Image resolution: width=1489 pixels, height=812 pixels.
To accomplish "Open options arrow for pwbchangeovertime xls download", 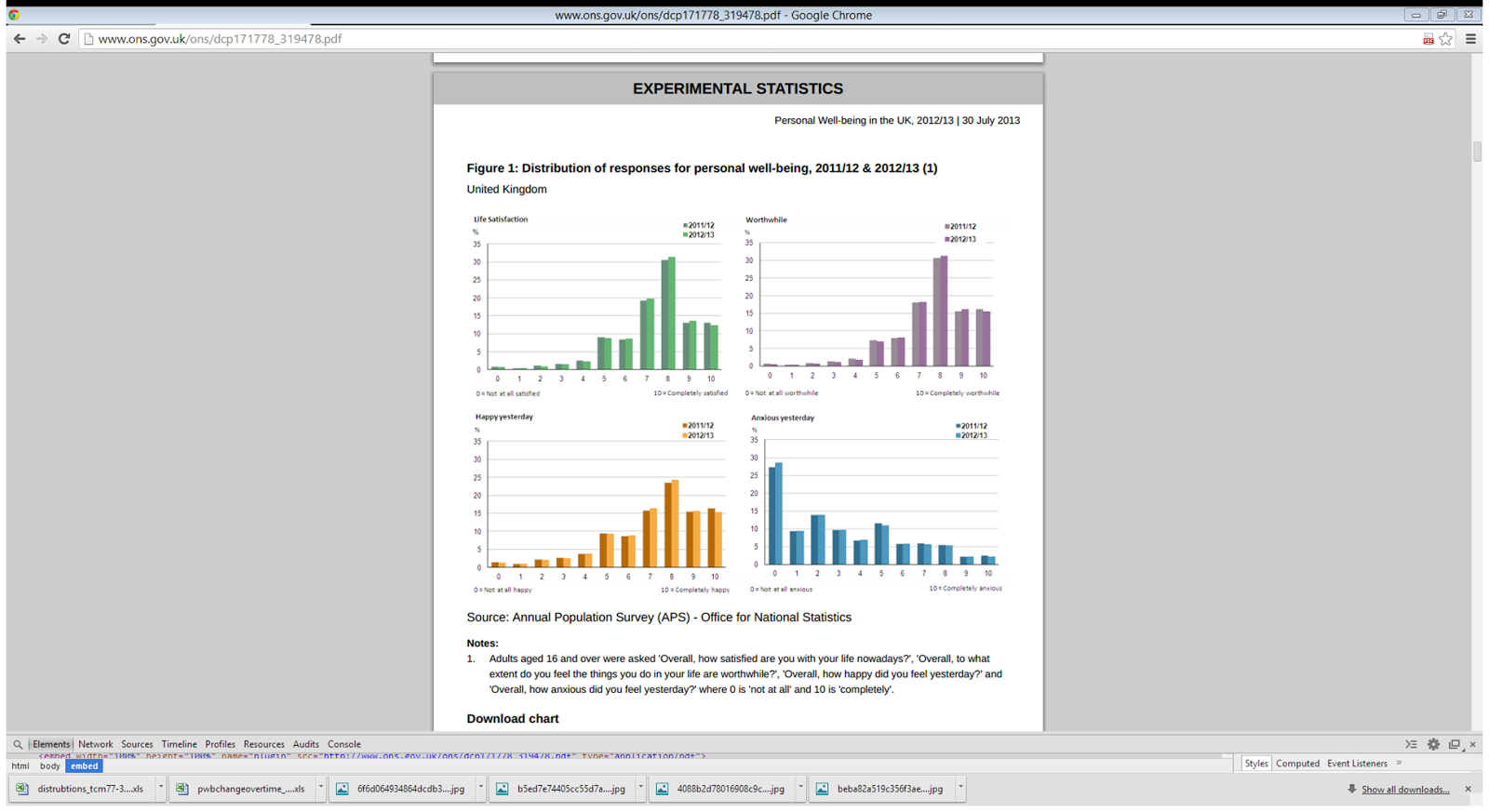I will (321, 788).
